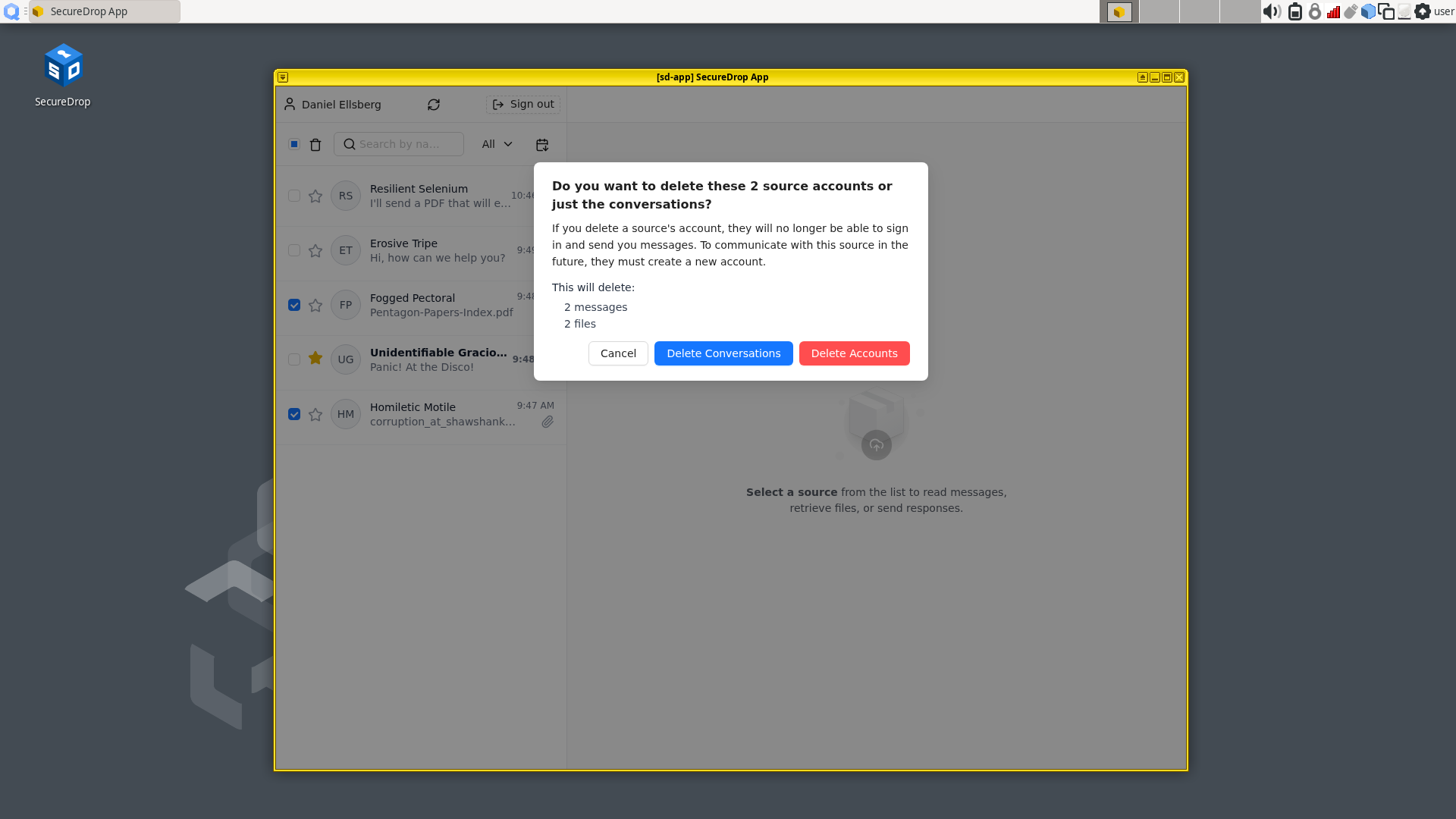Click the Delete Conversations button

point(723,353)
